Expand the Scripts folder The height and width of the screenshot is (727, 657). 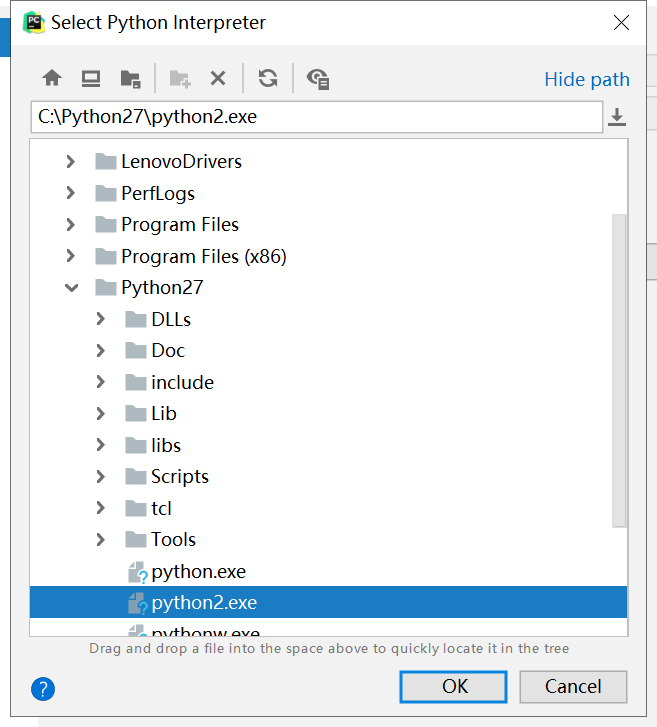(101, 477)
